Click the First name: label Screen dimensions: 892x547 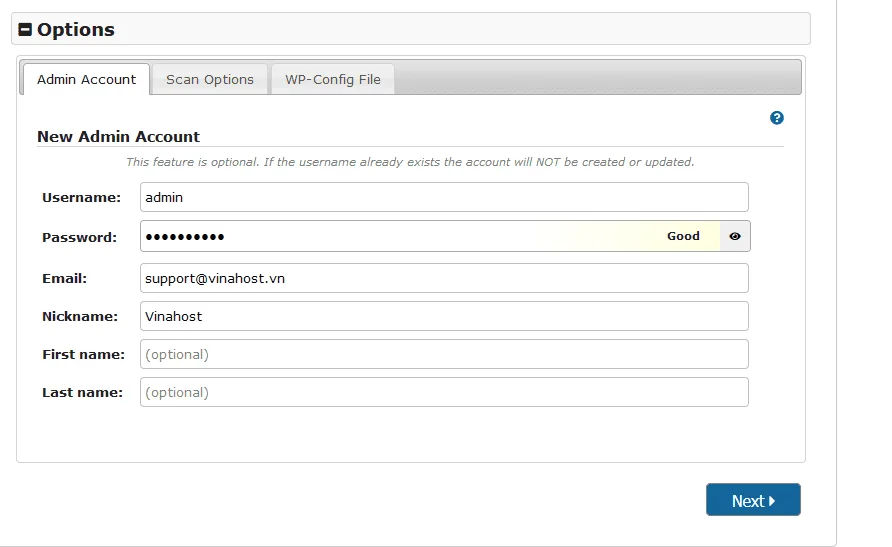coord(83,354)
